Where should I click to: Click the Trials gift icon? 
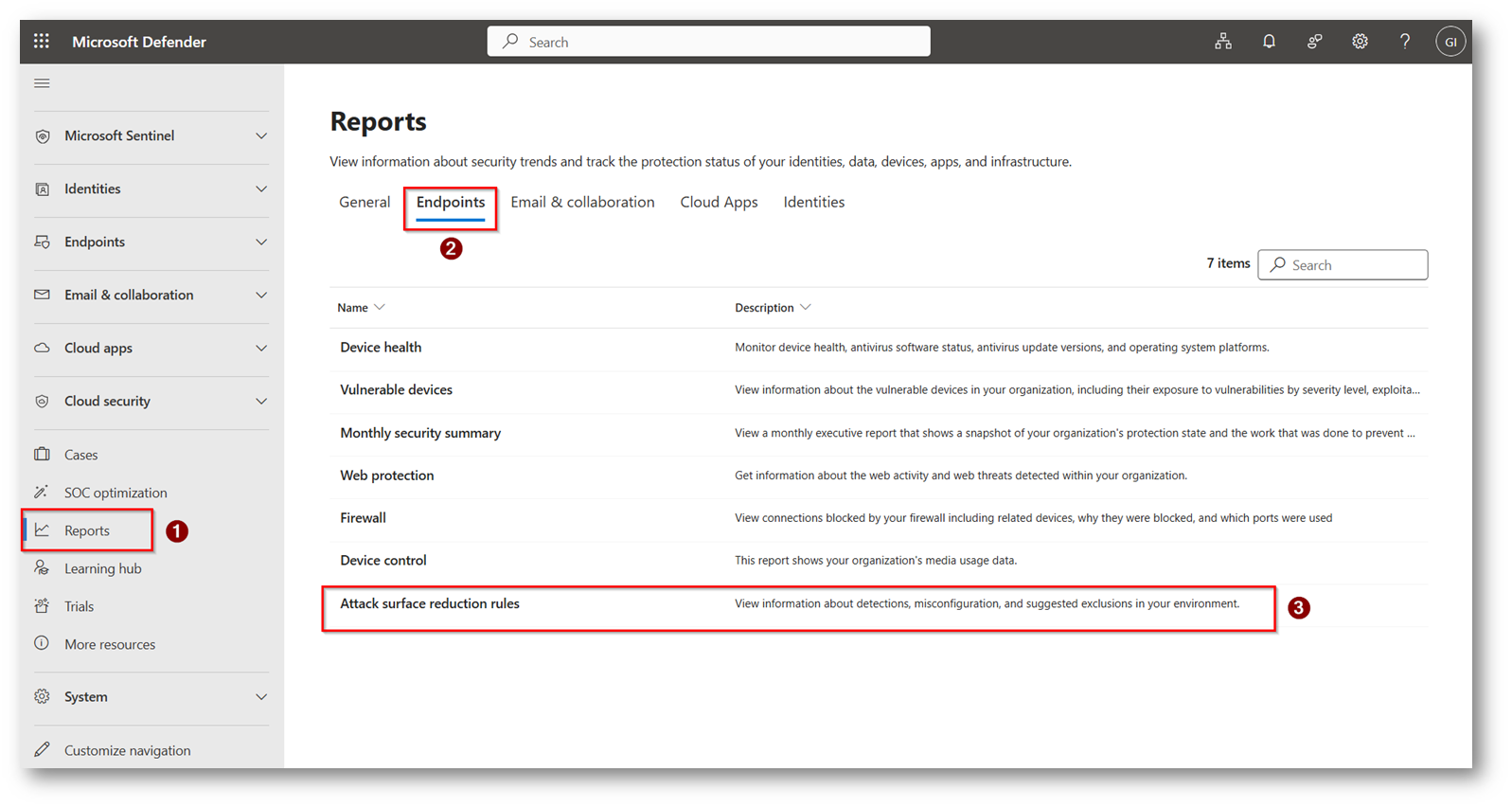42,606
